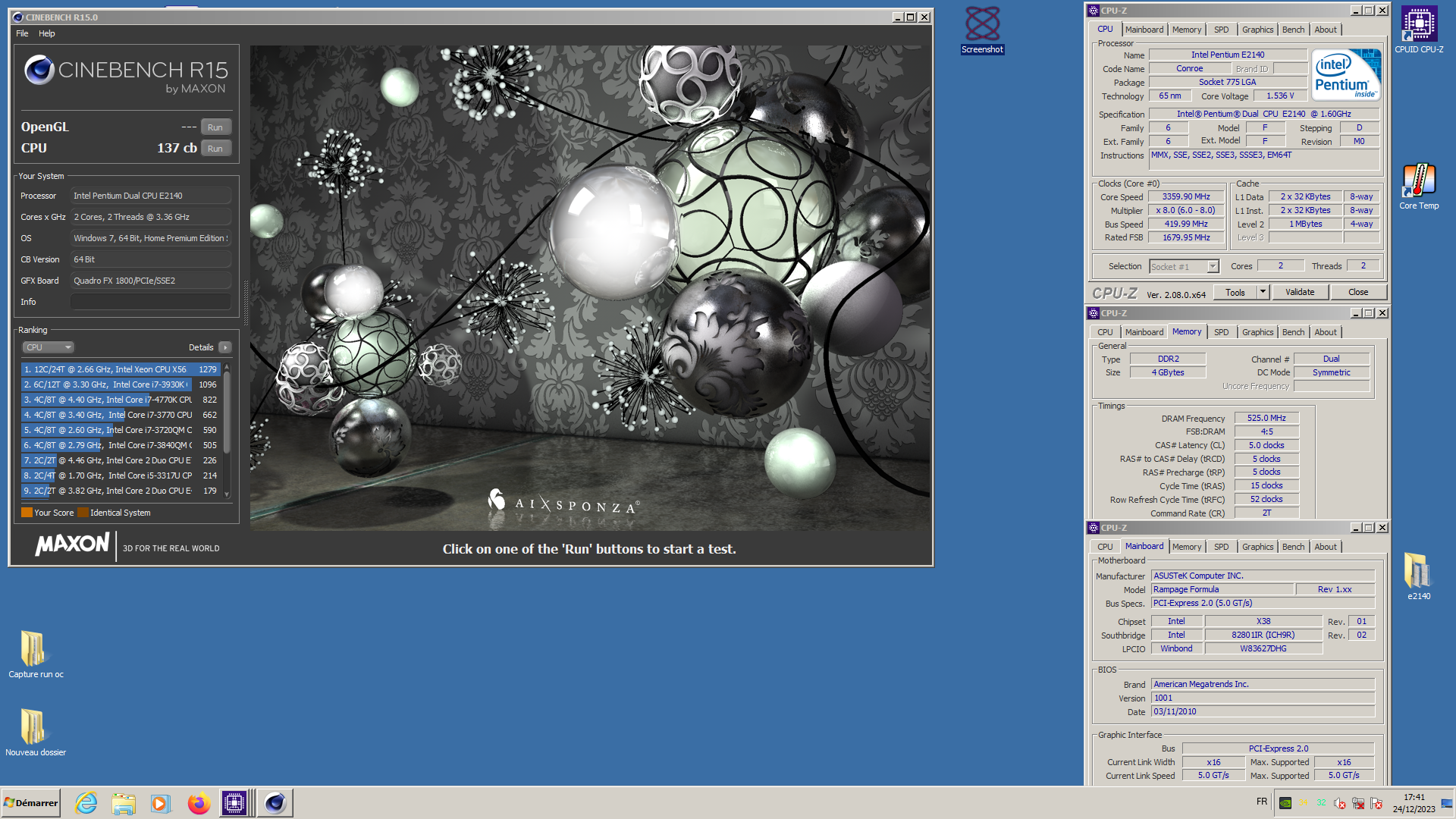Click the volume tray icon with red mark

[1340, 803]
